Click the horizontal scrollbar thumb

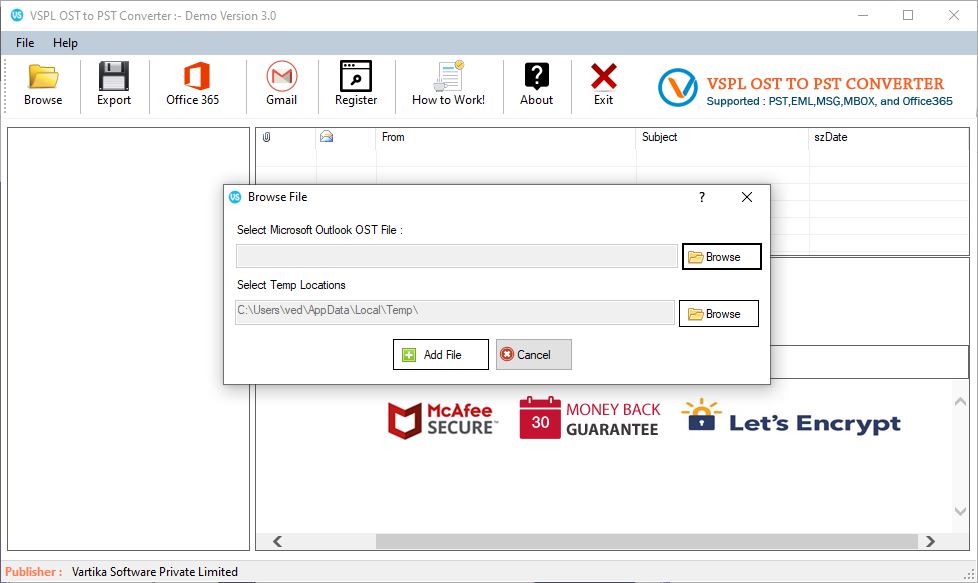[x=646, y=541]
